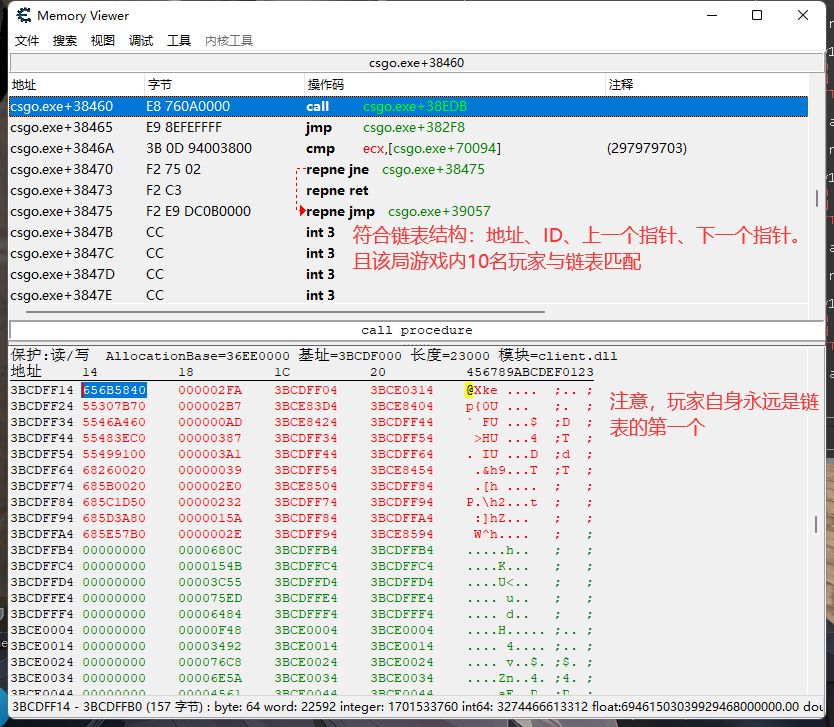Click the Cheat Engine logo in the title bar
The height and width of the screenshot is (727, 834).
pos(23,15)
